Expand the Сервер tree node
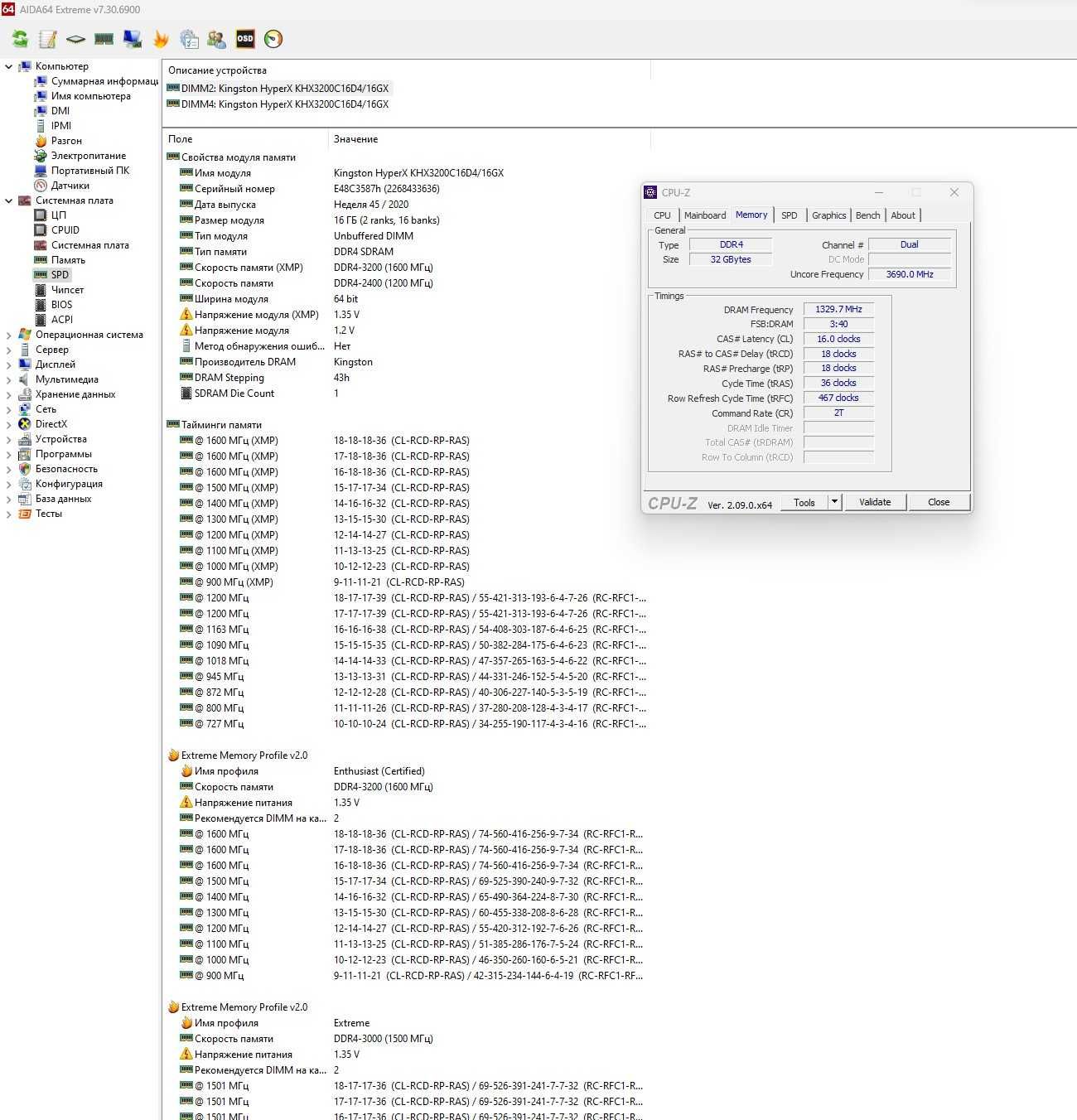This screenshot has height=1120, width=1077. [x=9, y=350]
